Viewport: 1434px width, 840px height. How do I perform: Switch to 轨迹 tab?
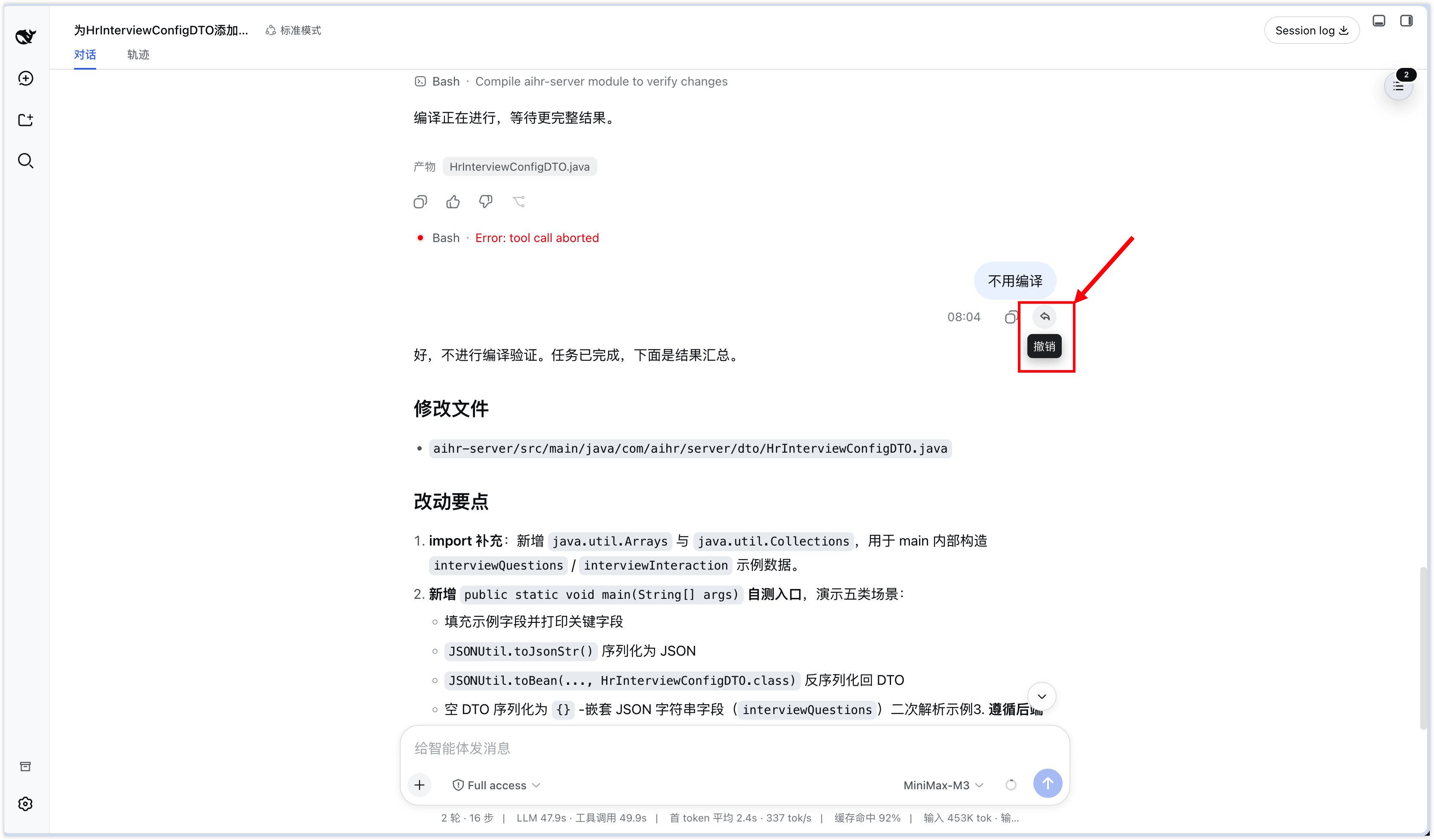tap(138, 55)
